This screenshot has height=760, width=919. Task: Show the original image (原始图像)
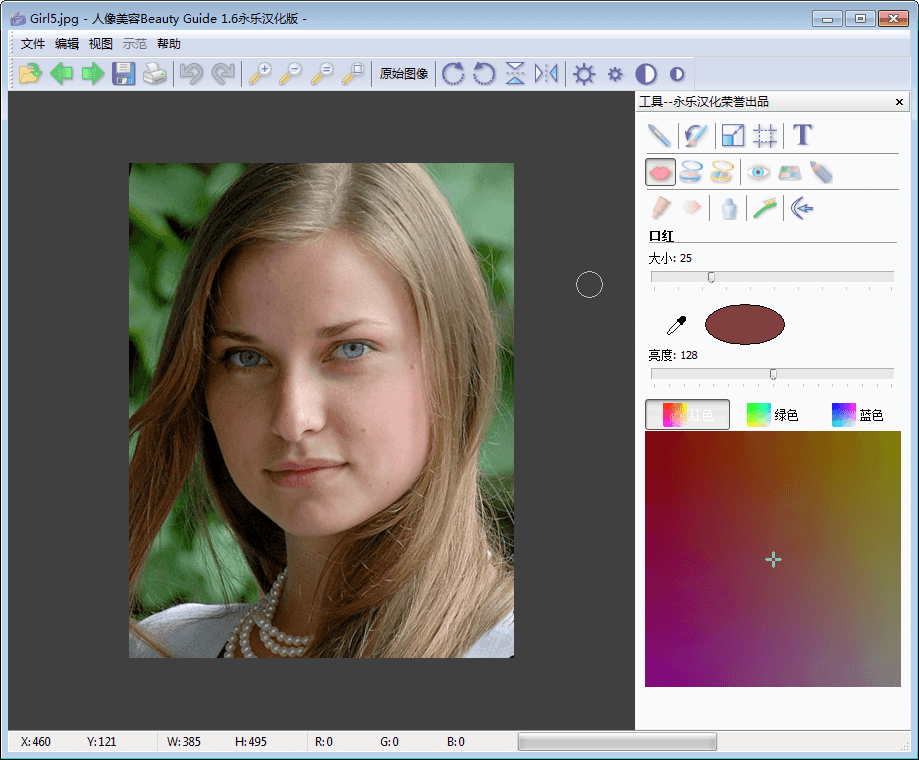[x=404, y=74]
